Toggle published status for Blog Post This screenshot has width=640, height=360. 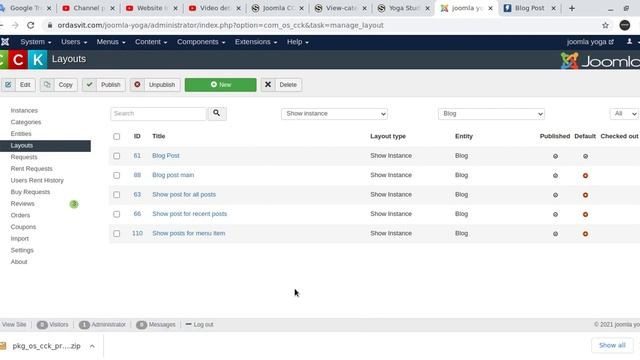click(x=555, y=156)
